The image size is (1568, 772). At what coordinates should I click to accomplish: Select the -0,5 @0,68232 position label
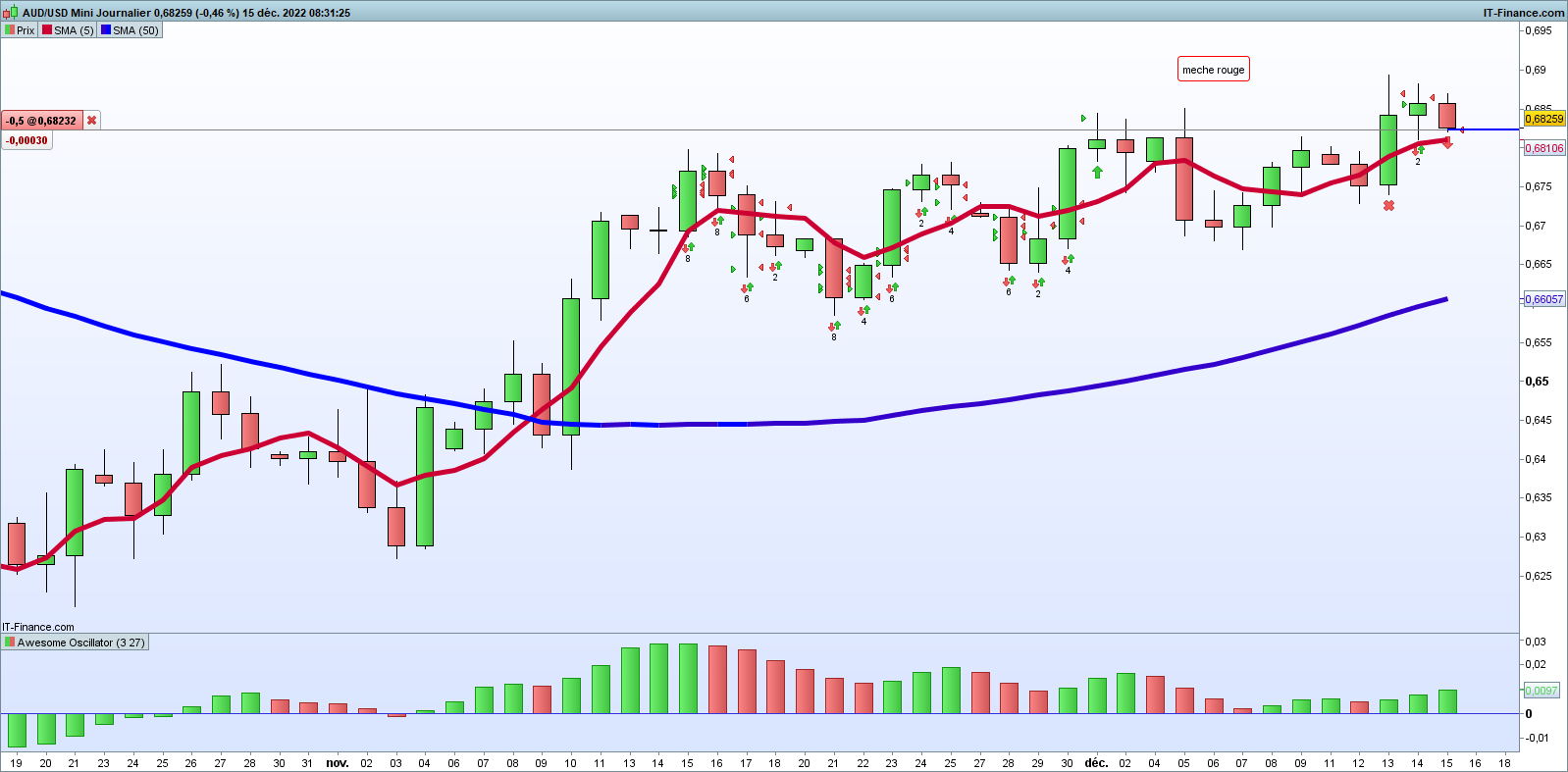[41, 121]
